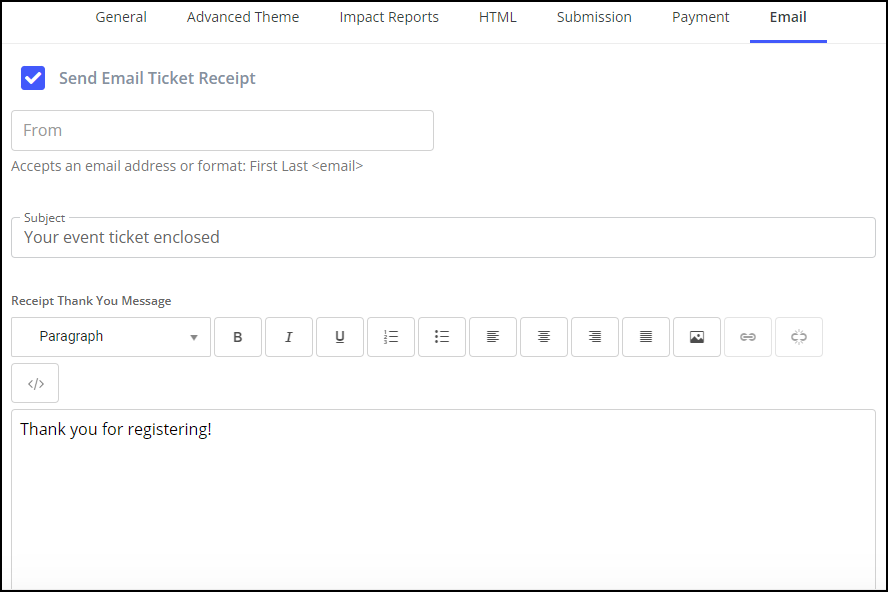Insert an image into the message

pos(697,337)
